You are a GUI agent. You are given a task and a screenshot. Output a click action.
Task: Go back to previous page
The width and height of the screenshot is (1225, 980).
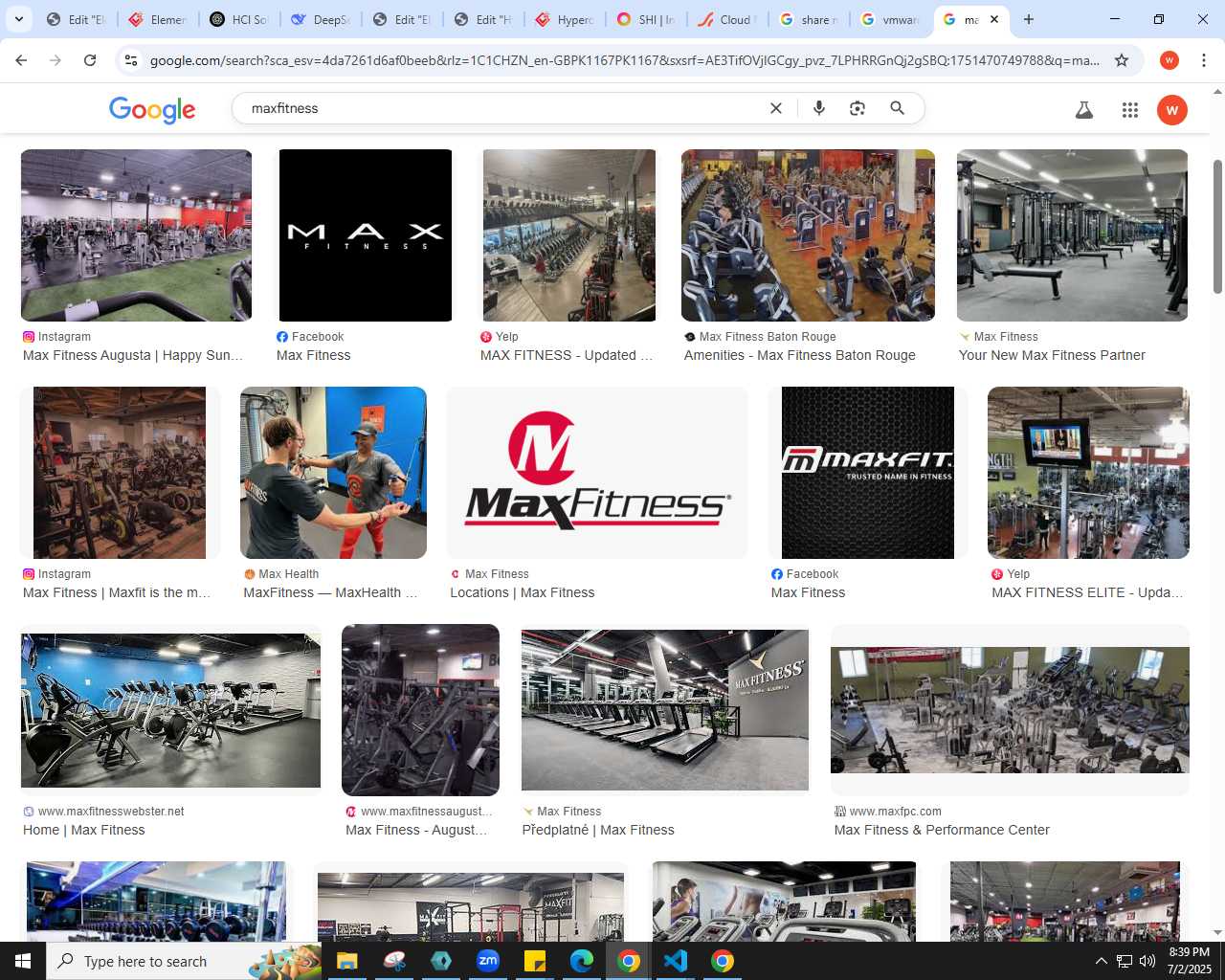(21, 60)
